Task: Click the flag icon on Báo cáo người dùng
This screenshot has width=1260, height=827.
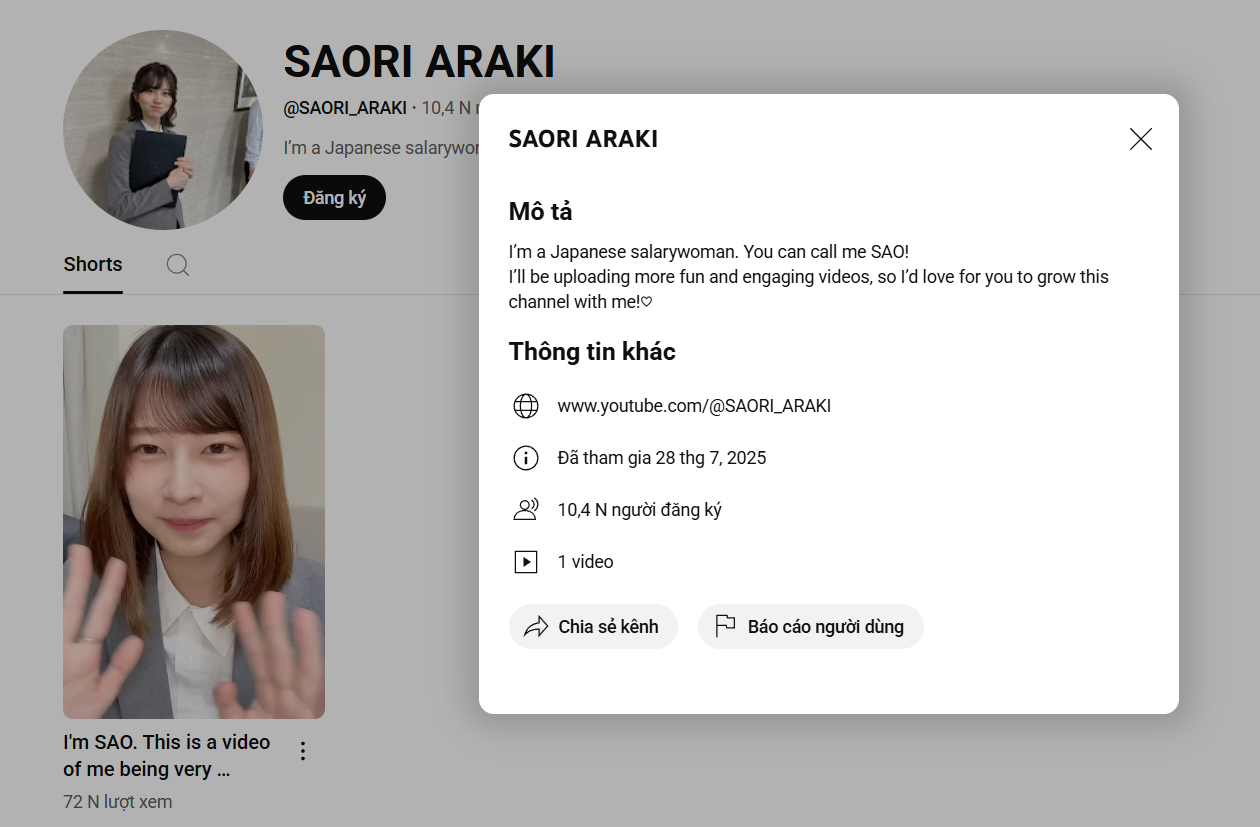Action: pos(726,627)
